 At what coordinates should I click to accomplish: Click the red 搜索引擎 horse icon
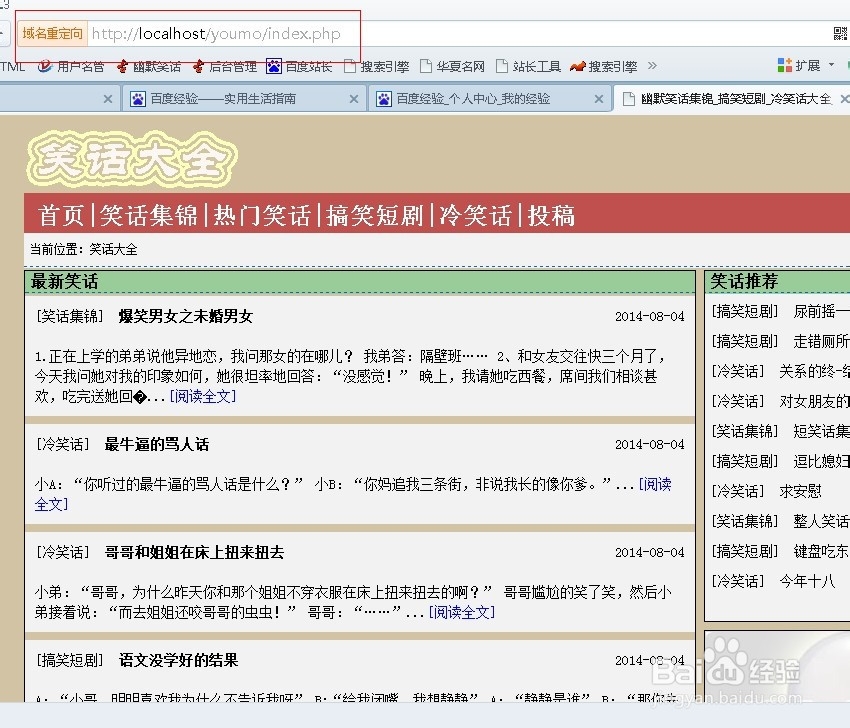pos(578,67)
